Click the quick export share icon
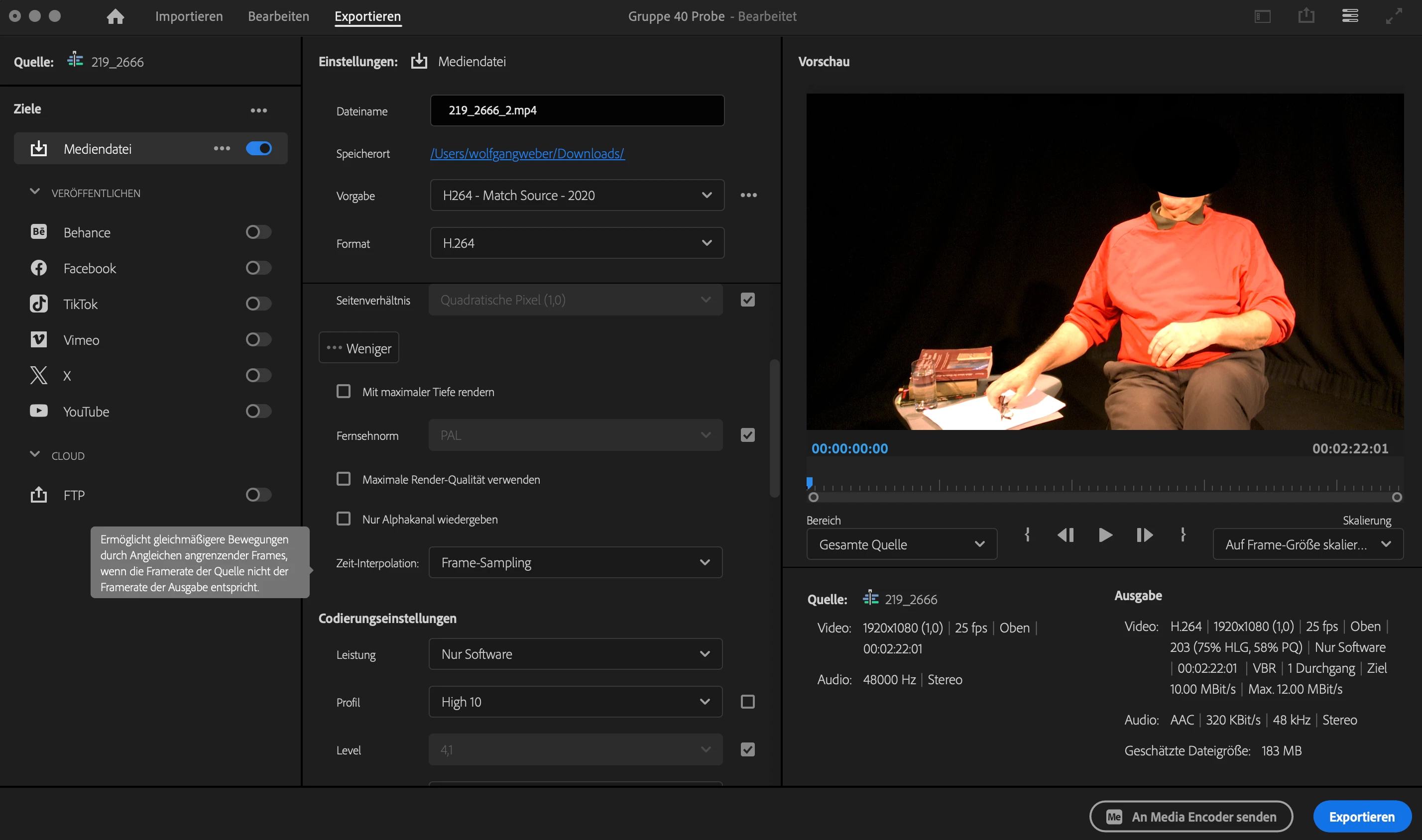The height and width of the screenshot is (840, 1422). 1306,16
